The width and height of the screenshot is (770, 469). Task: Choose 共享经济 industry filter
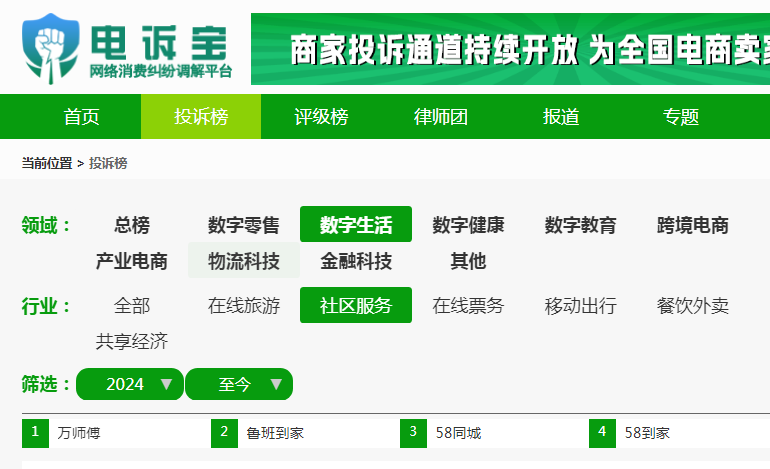pyautogui.click(x=132, y=341)
